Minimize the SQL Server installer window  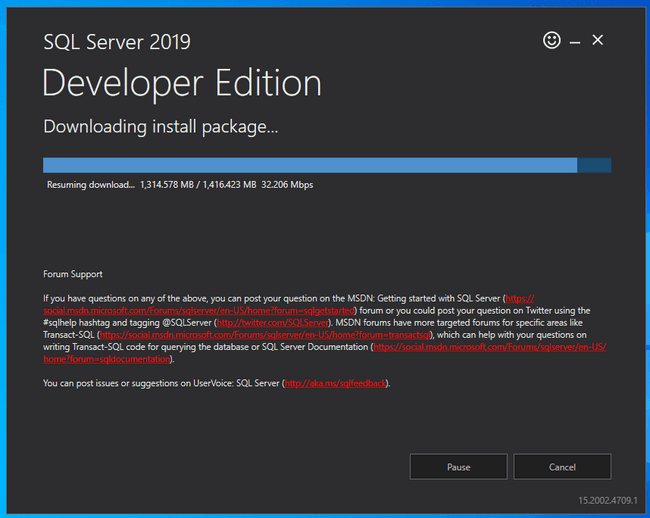(x=575, y=42)
